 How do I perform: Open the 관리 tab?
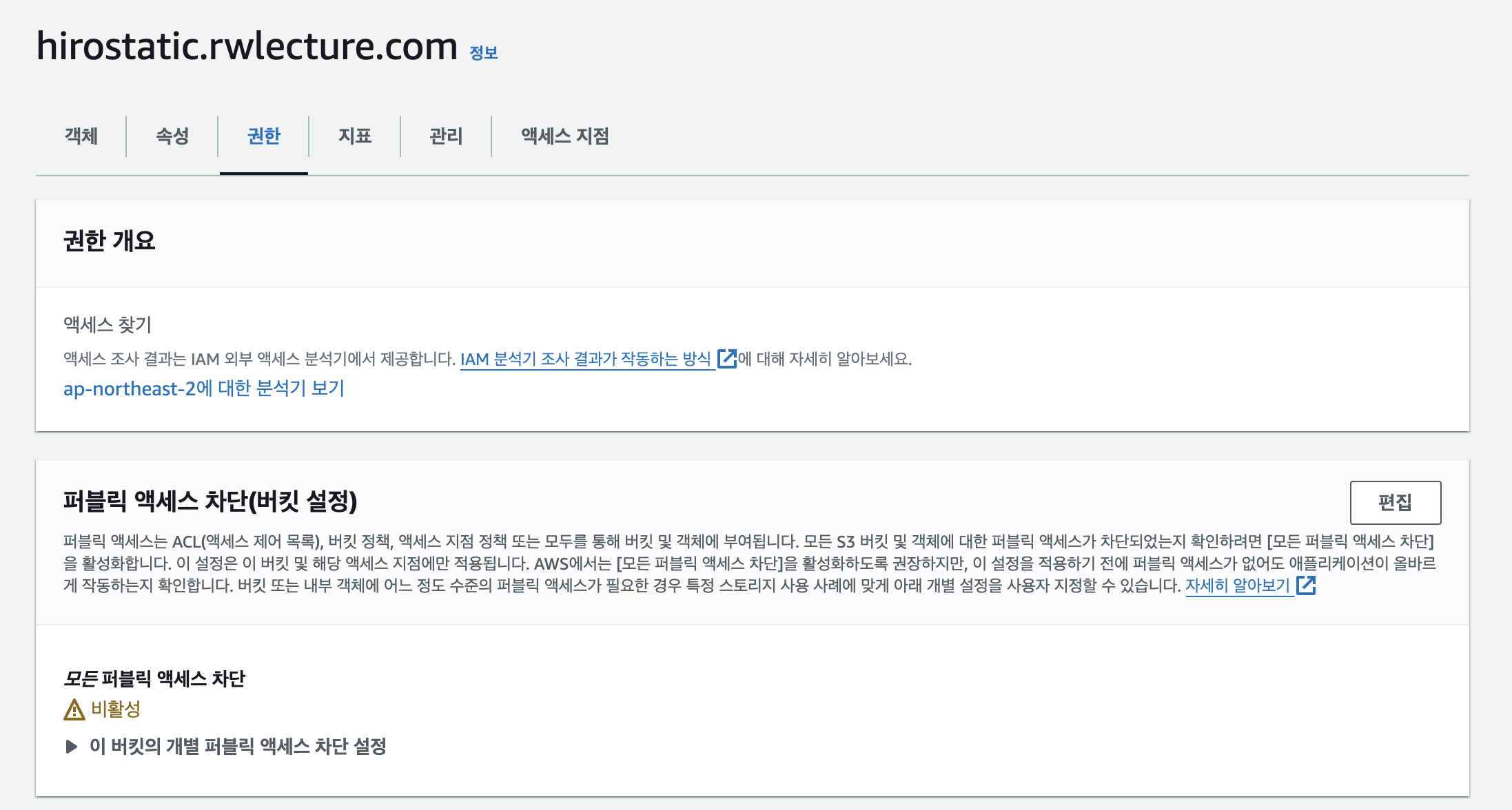click(446, 136)
